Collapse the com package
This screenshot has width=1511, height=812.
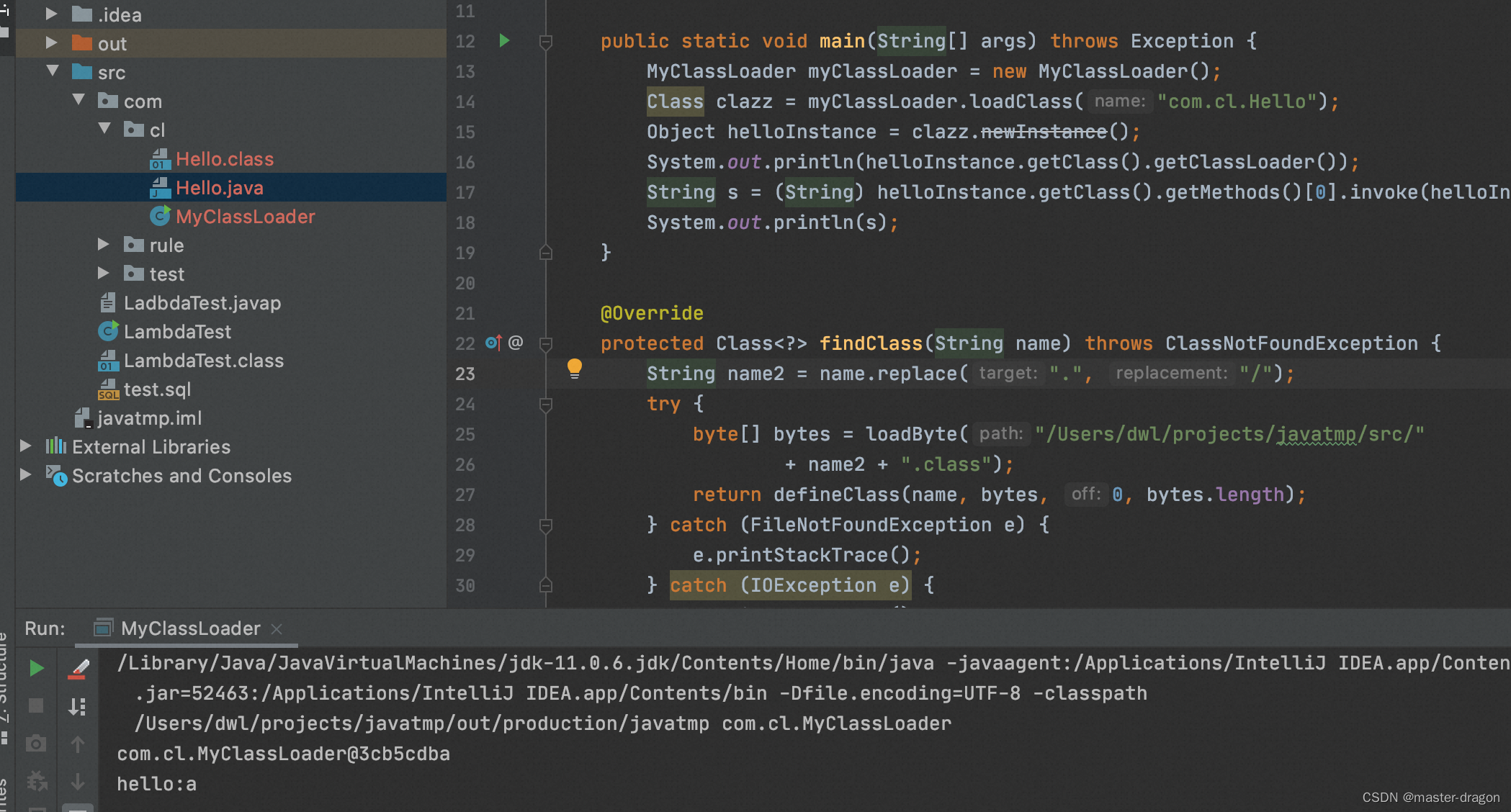coord(79,99)
